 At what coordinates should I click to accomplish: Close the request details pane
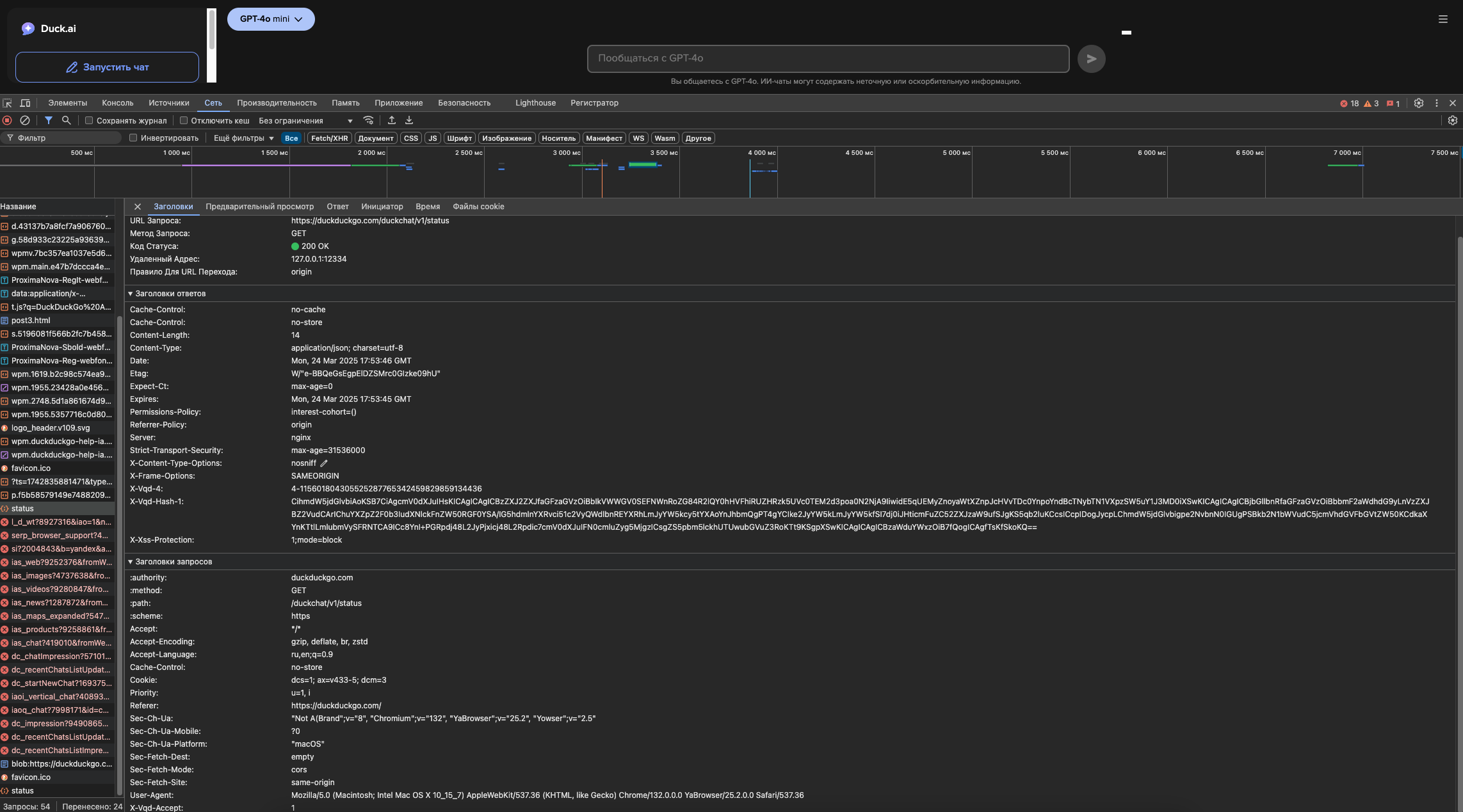pos(137,207)
